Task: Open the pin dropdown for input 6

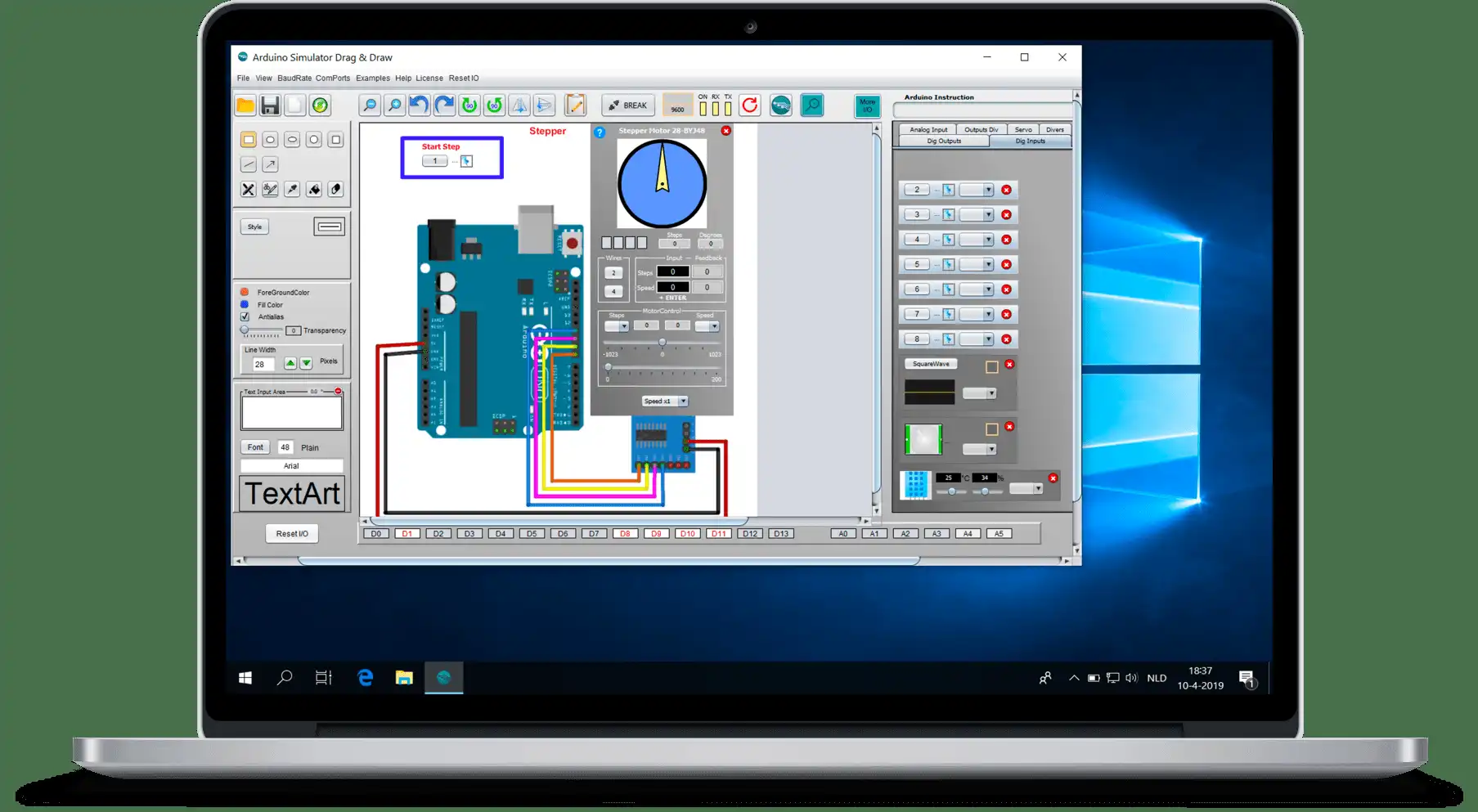Action: click(x=977, y=289)
